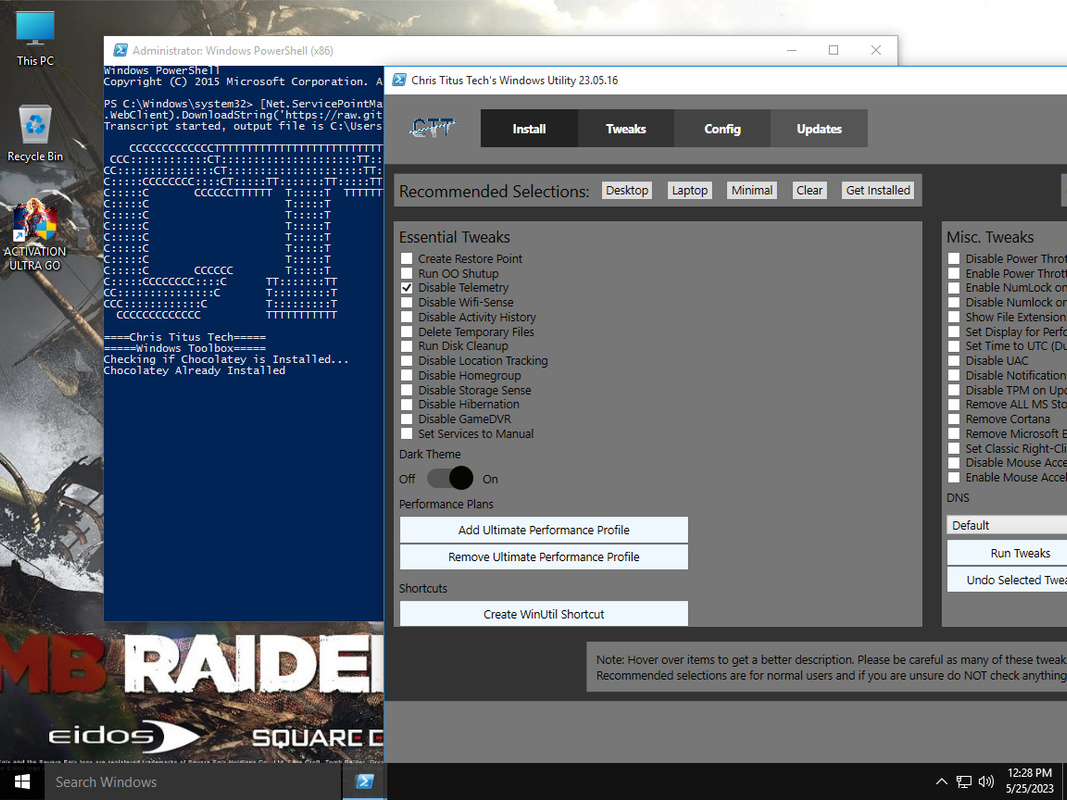Click the Get Installed button

[878, 190]
